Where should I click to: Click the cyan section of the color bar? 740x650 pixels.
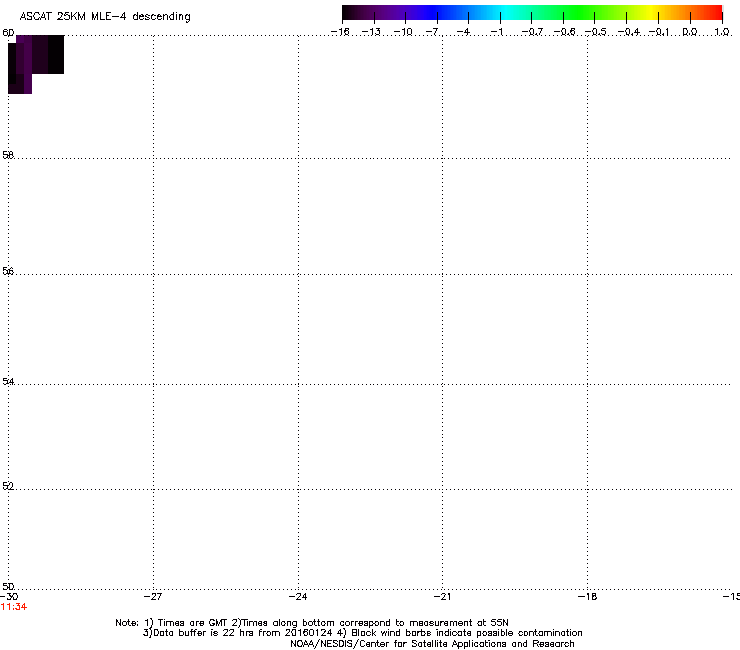coord(505,12)
